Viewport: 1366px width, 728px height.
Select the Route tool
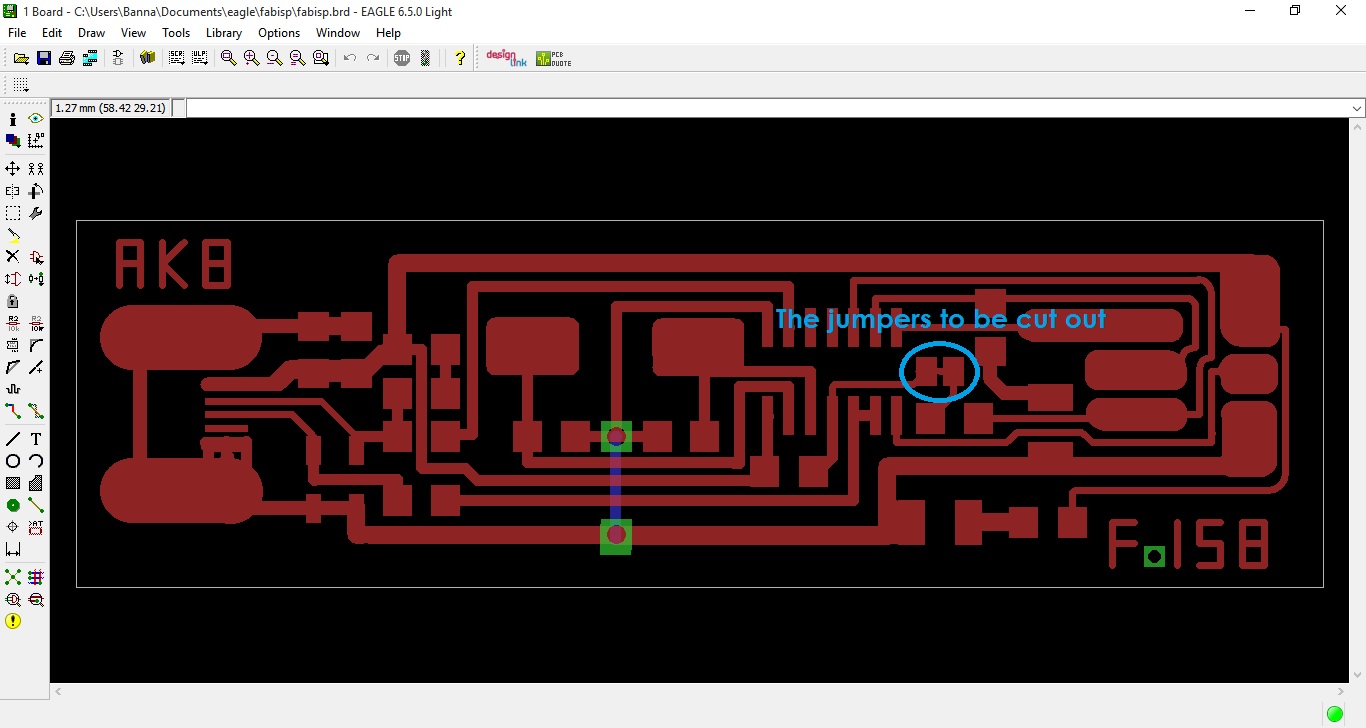(x=13, y=411)
